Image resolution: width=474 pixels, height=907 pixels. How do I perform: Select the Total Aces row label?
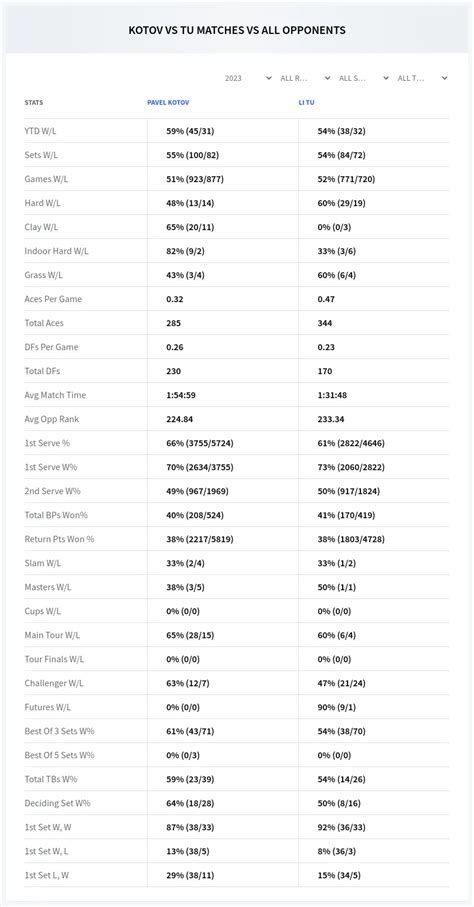[43, 323]
